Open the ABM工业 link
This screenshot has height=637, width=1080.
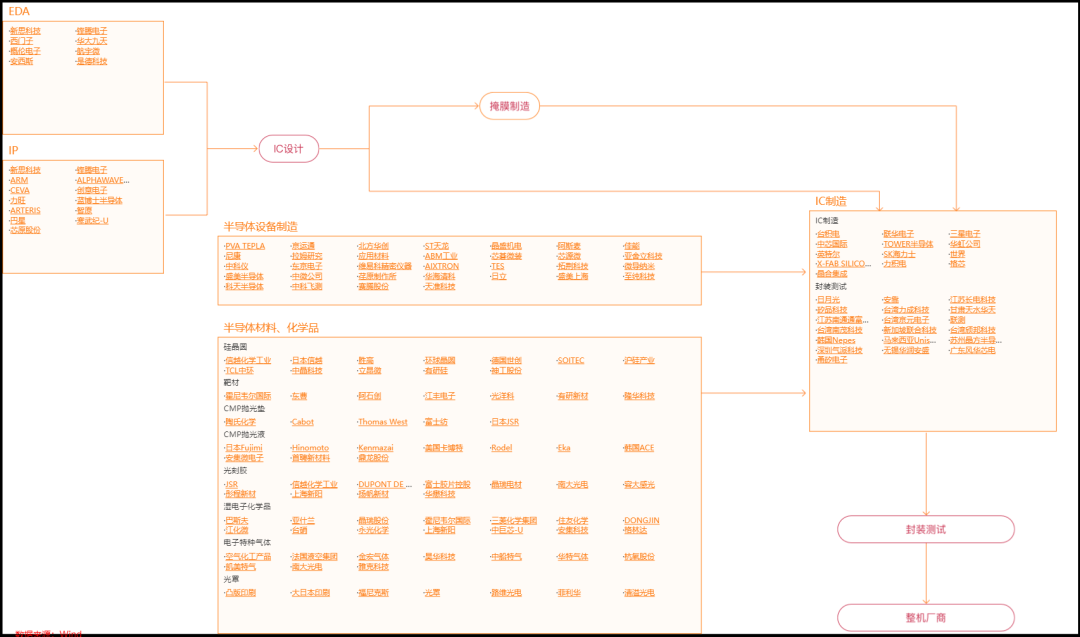[441, 256]
